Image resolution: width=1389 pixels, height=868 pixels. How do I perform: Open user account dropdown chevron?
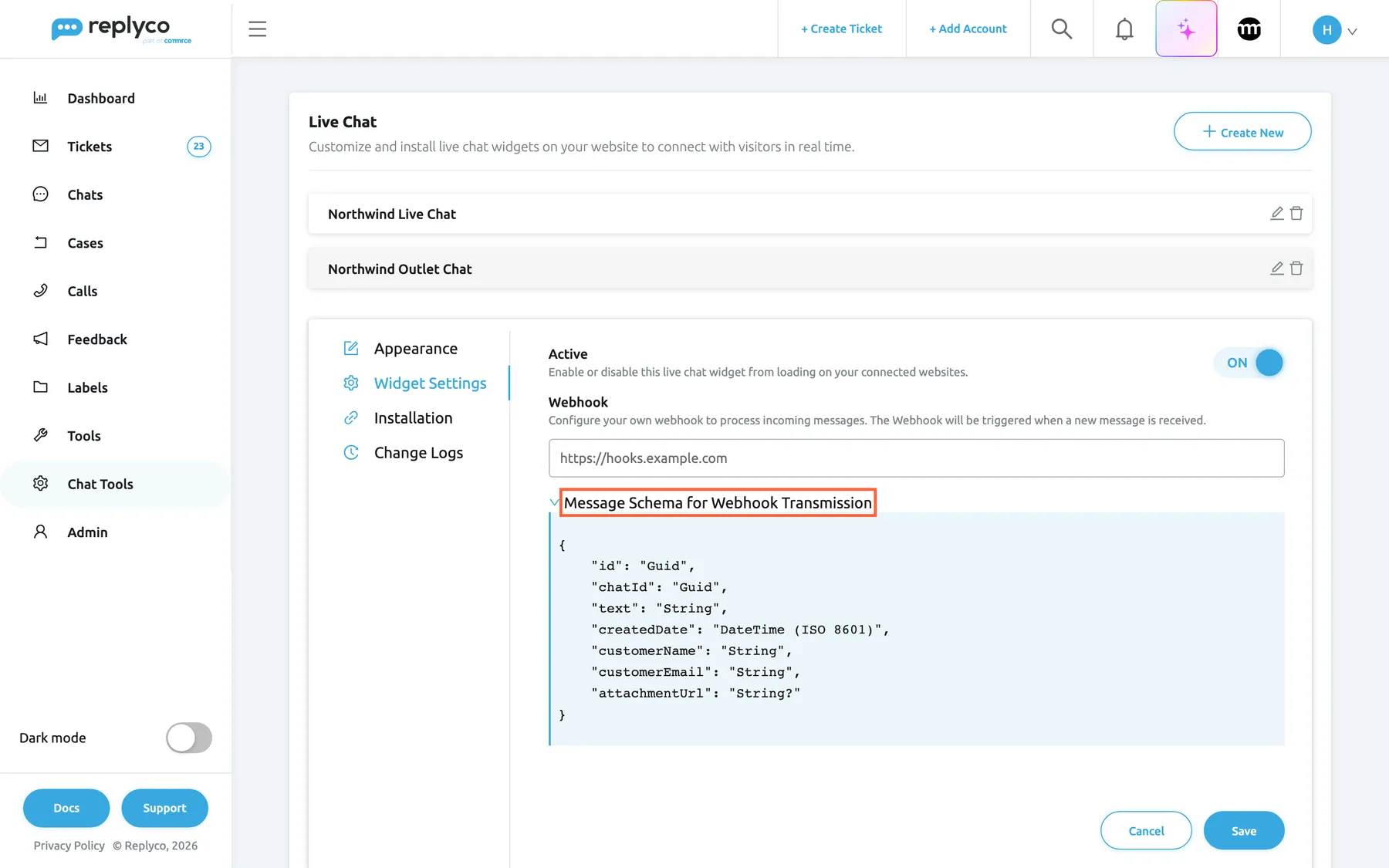(x=1352, y=32)
